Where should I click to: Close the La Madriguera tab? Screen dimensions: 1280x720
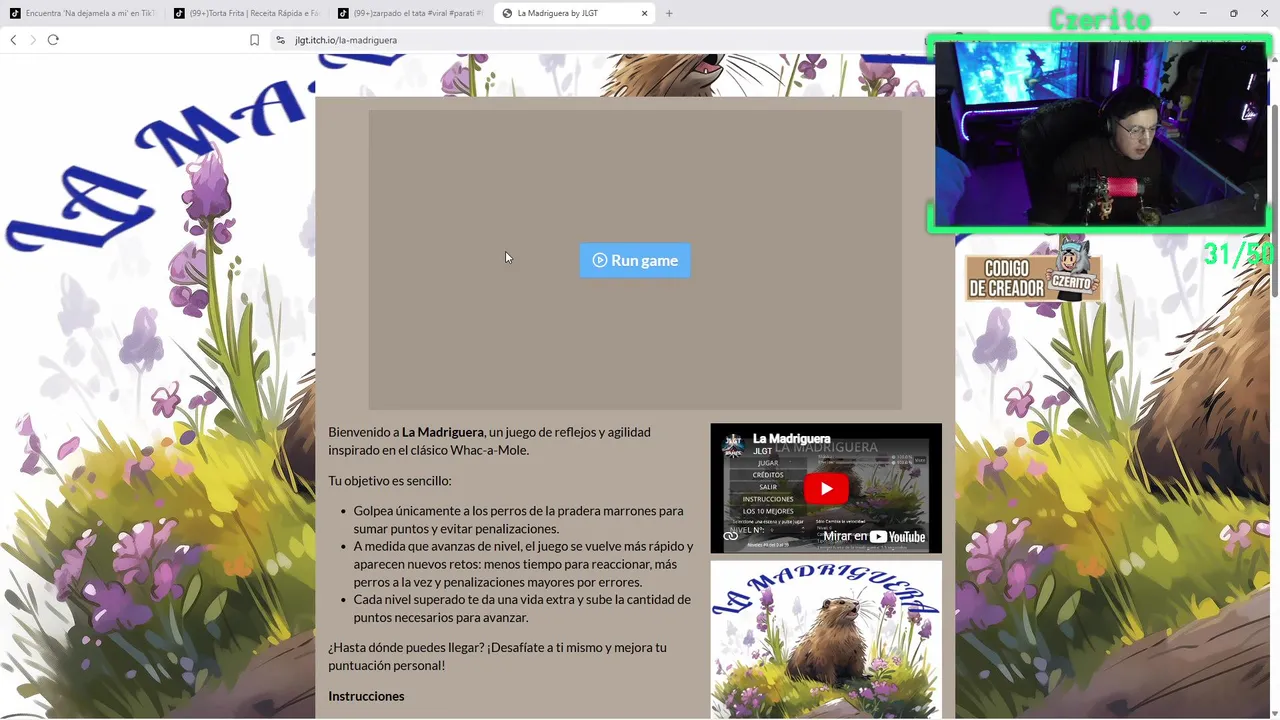645,13
